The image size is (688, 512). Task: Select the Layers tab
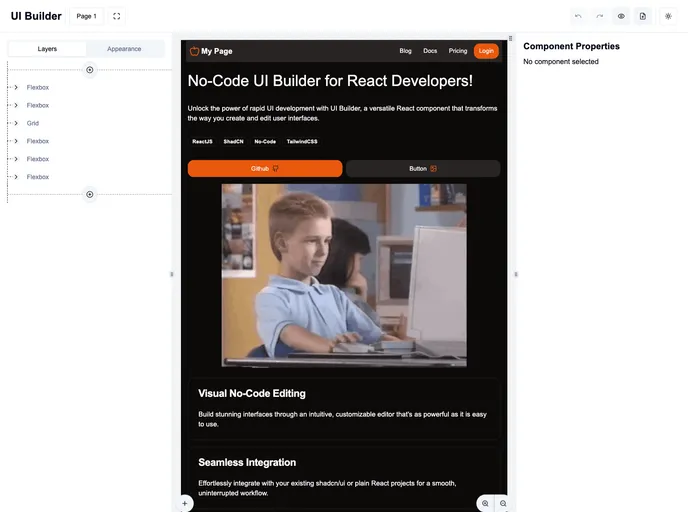pyautogui.click(x=47, y=49)
